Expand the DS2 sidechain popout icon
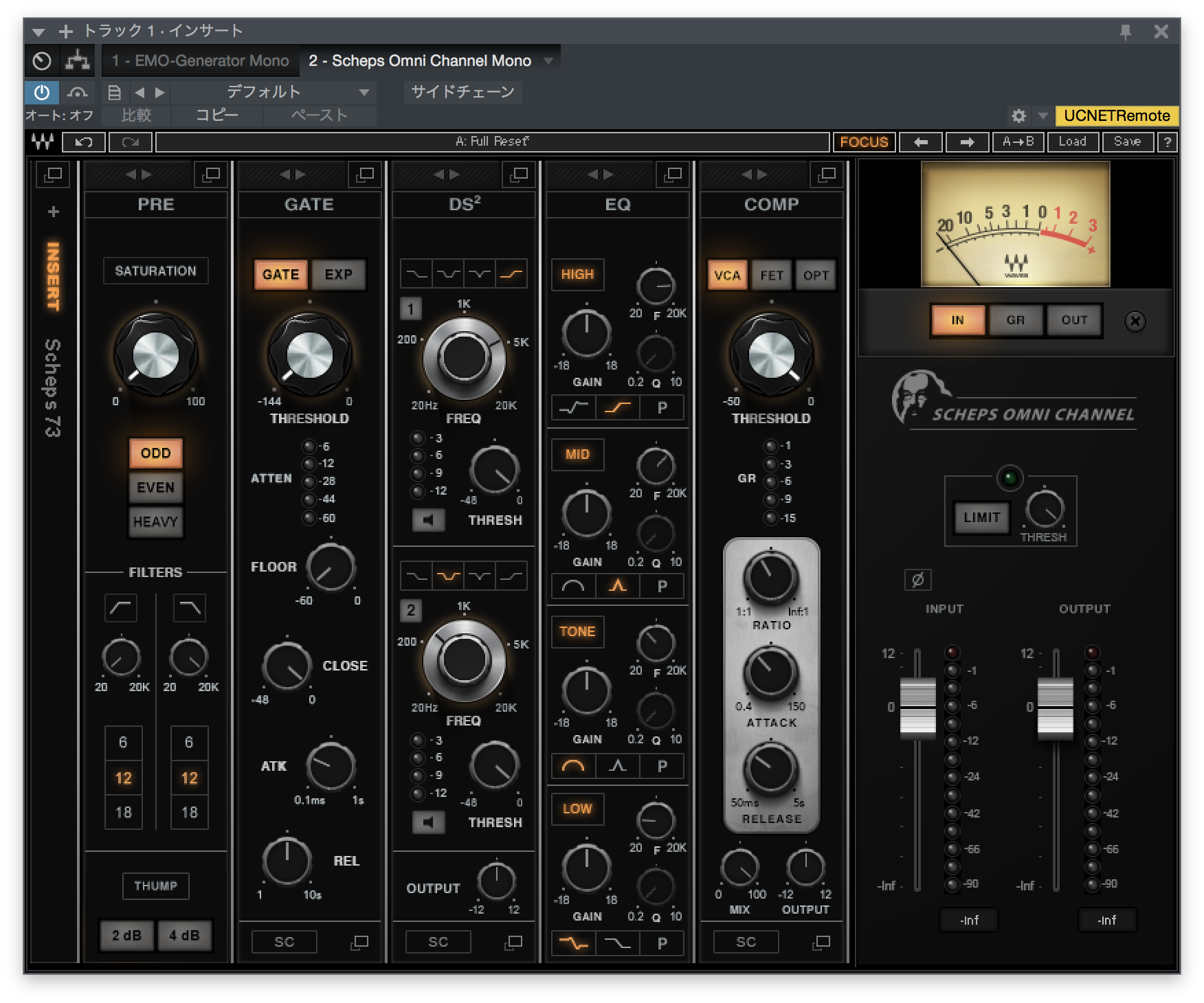 coord(513,943)
